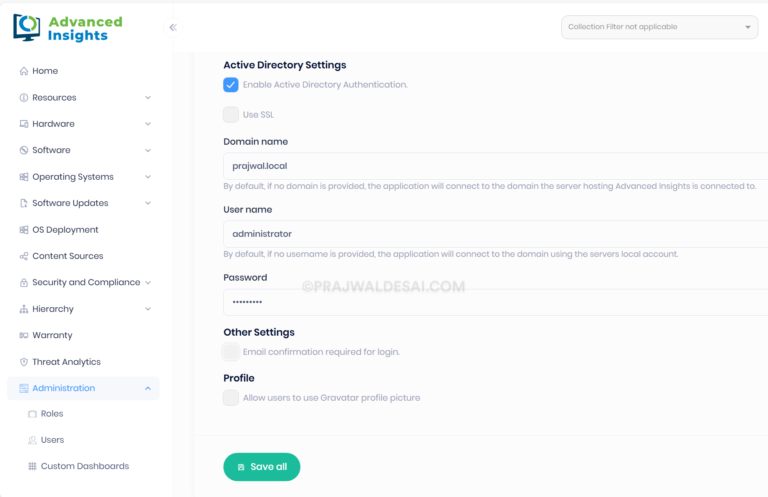768x497 pixels.
Task: Expand the Operating Systems chevron
Action: pos(148,177)
